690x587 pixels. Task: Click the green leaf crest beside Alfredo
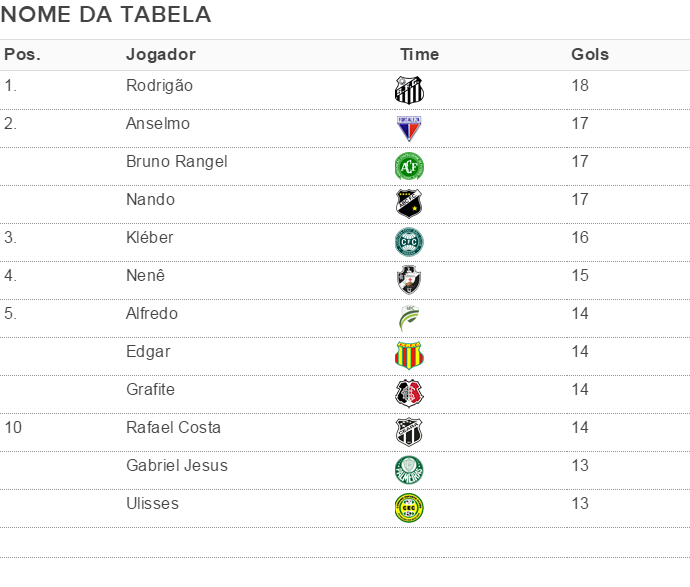coord(409,318)
